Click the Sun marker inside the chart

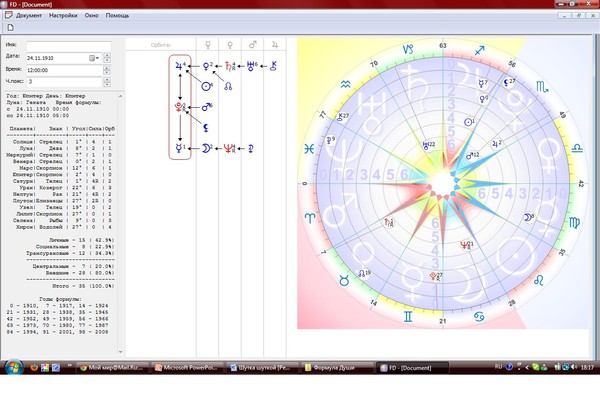point(469,122)
